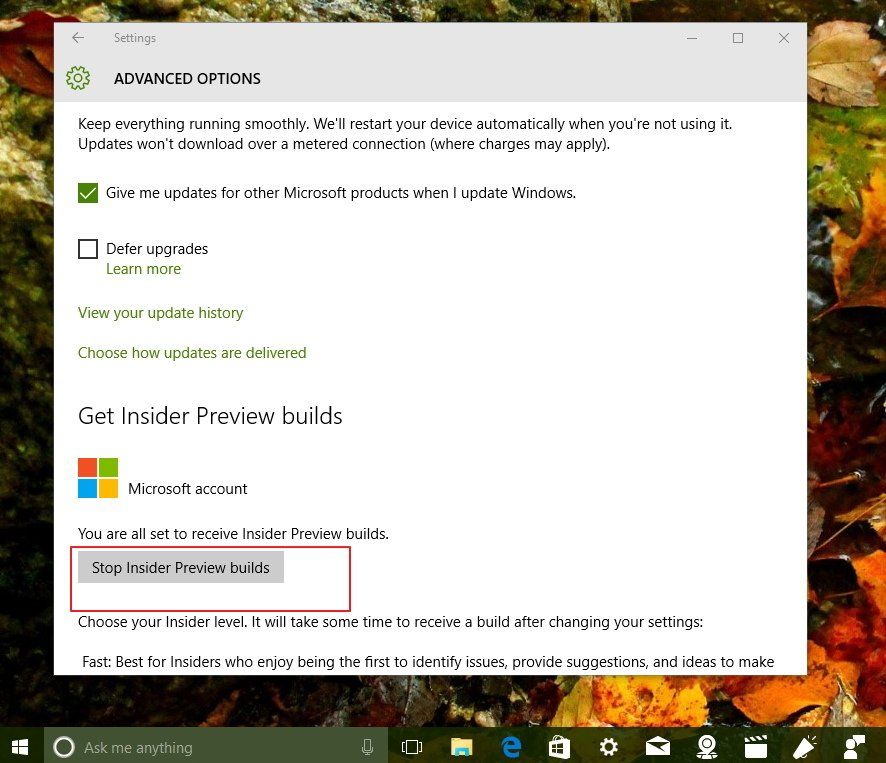The image size is (886, 763).
Task: Open the Start menu
Action: click(x=19, y=746)
